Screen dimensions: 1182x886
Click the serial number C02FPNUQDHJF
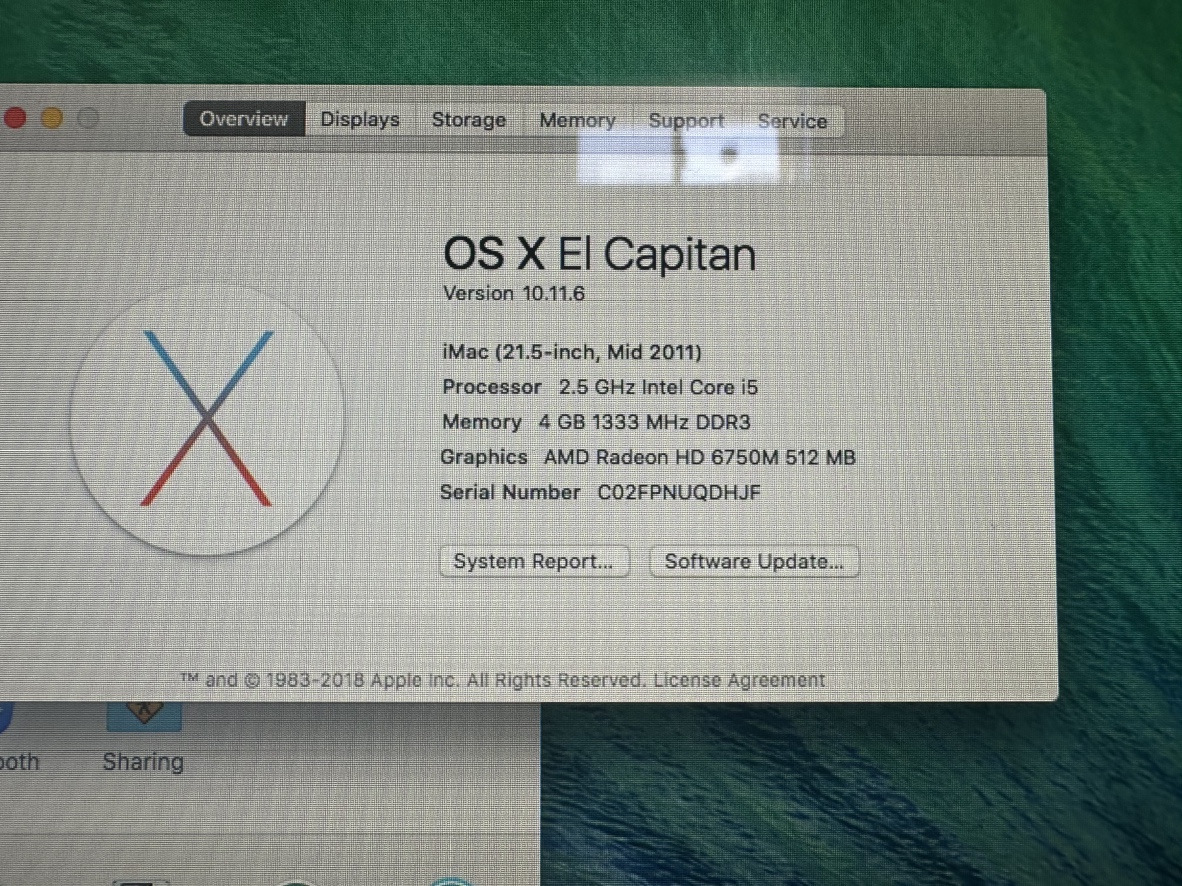[x=679, y=492]
